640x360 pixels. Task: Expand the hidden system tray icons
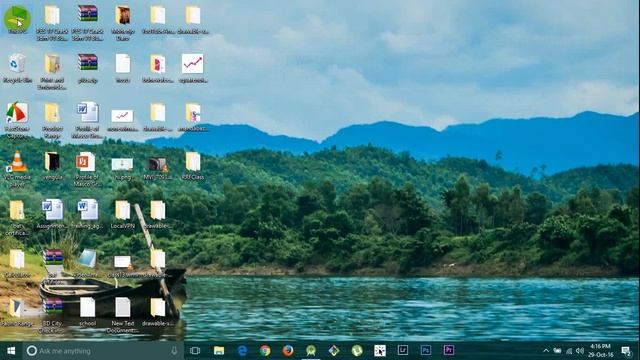tap(546, 351)
